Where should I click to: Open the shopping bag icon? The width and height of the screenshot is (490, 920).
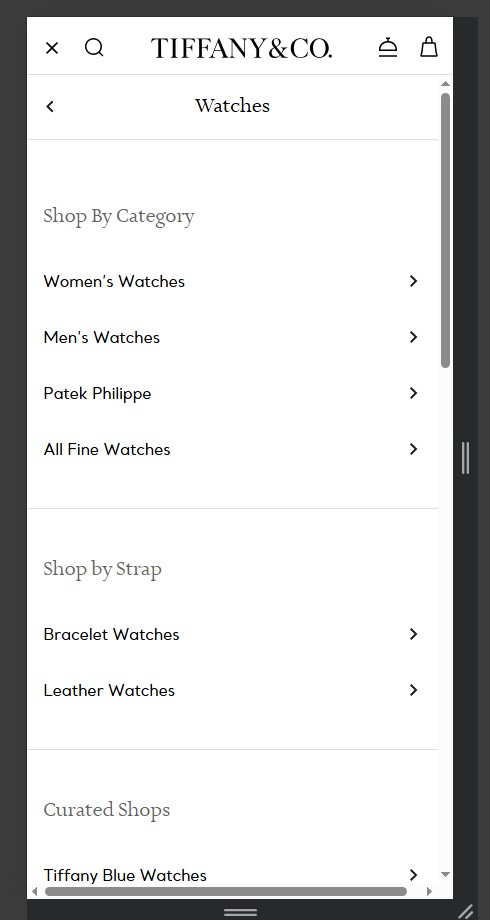click(x=429, y=47)
